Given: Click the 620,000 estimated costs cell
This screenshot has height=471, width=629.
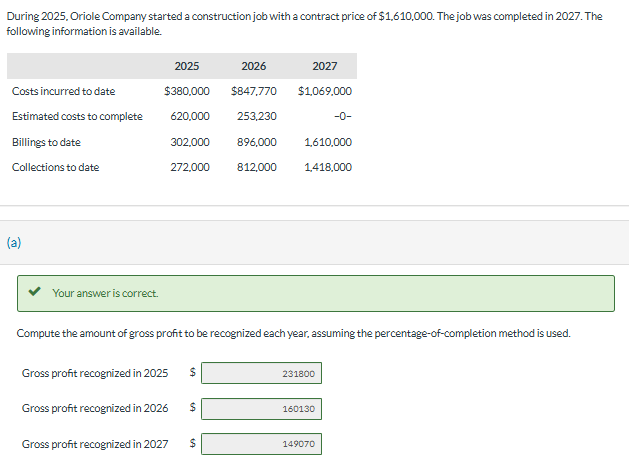Looking at the screenshot, I should 190,116.
